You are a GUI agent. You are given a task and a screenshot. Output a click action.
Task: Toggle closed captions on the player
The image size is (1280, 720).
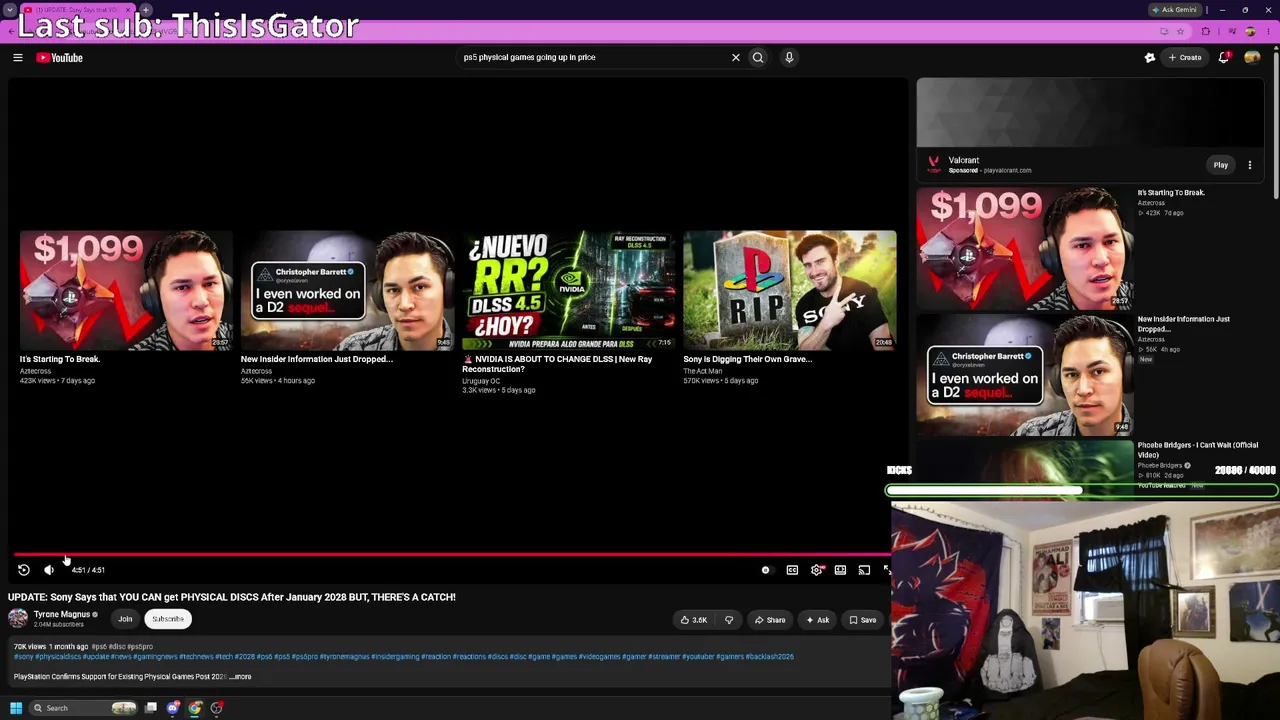[x=792, y=570]
